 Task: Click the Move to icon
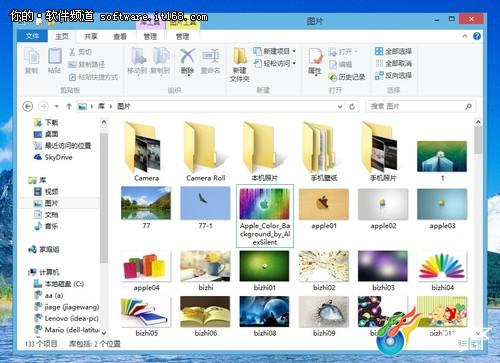pyautogui.click(x=137, y=60)
